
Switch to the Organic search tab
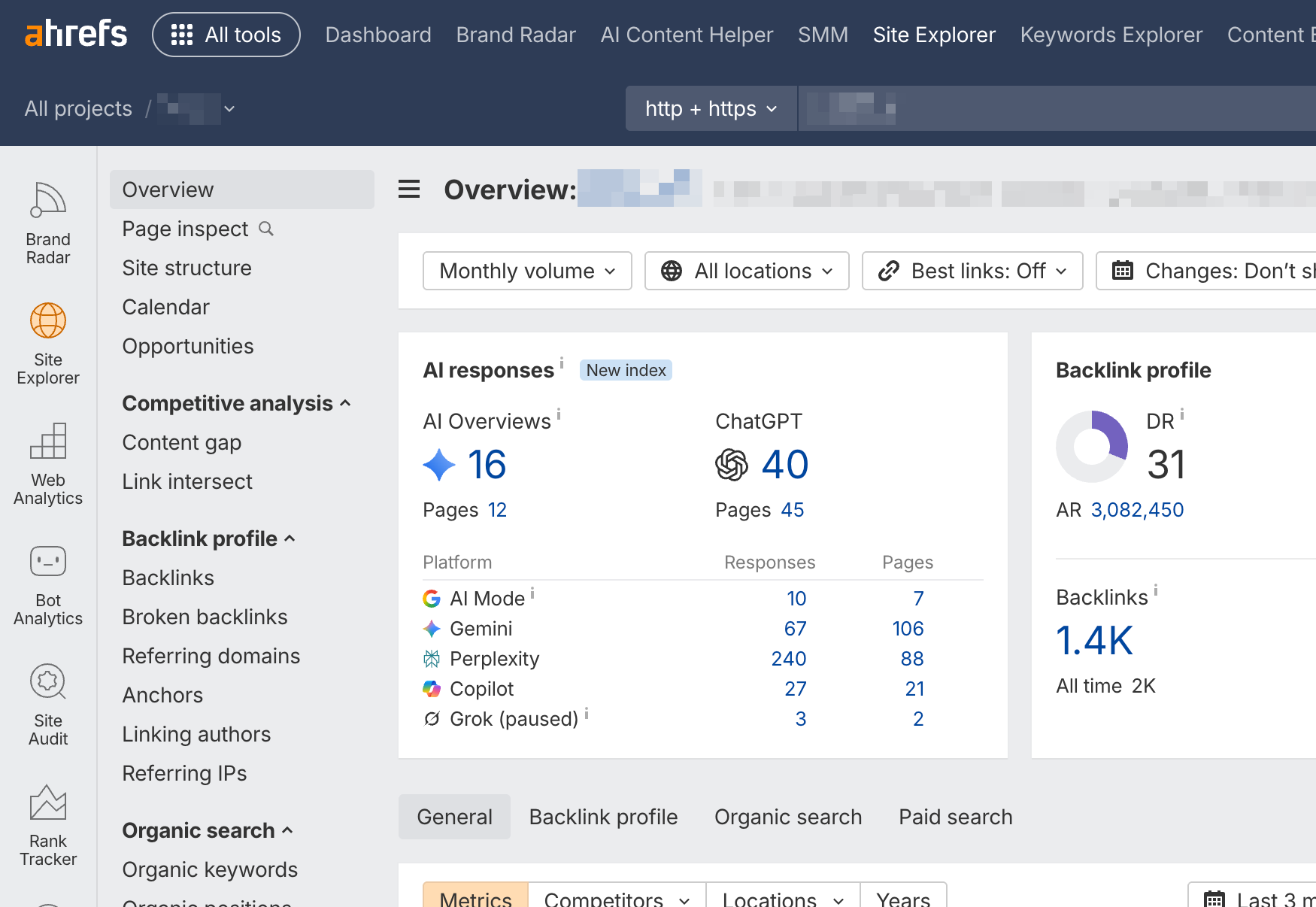coord(788,817)
